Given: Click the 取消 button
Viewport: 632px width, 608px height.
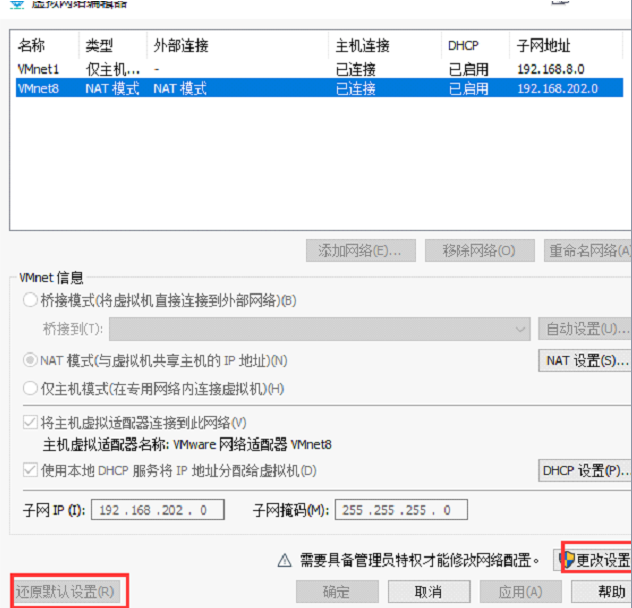Looking at the screenshot, I should tap(429, 591).
